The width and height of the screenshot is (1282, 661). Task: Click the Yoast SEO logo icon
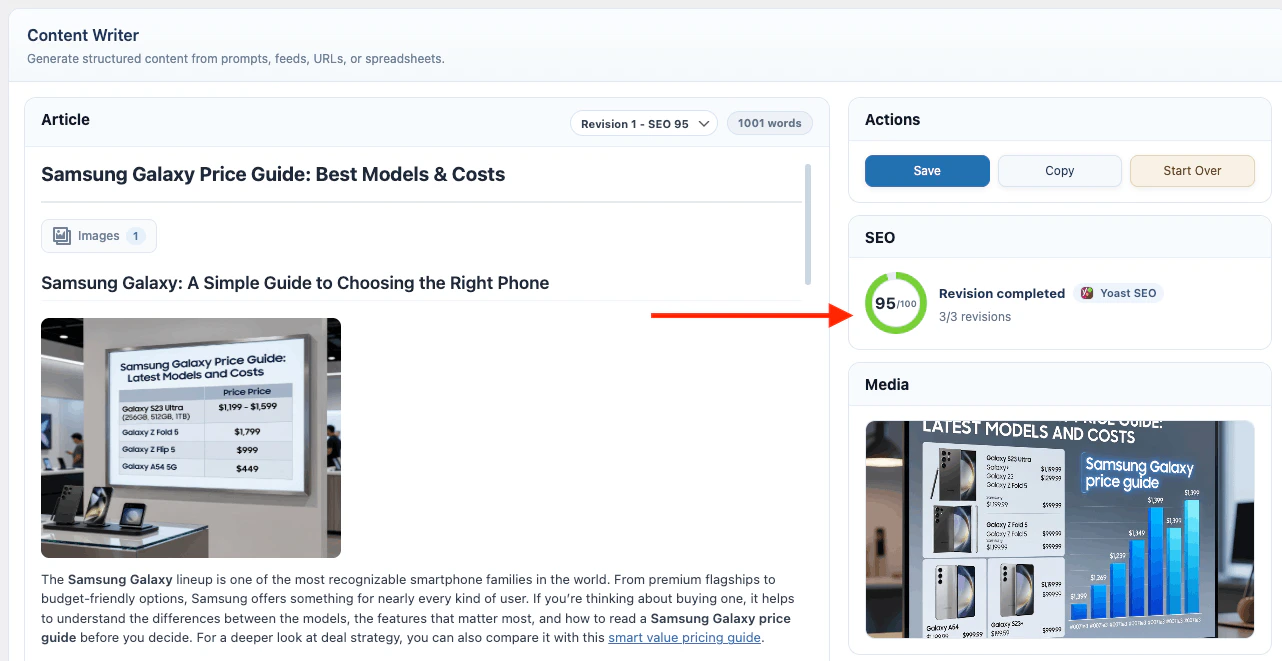1087,293
